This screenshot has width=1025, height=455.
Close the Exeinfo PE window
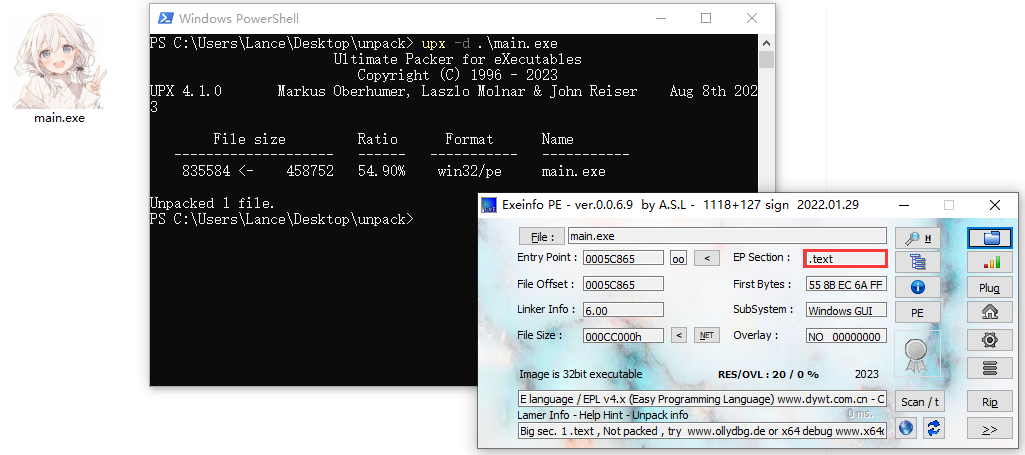(994, 205)
